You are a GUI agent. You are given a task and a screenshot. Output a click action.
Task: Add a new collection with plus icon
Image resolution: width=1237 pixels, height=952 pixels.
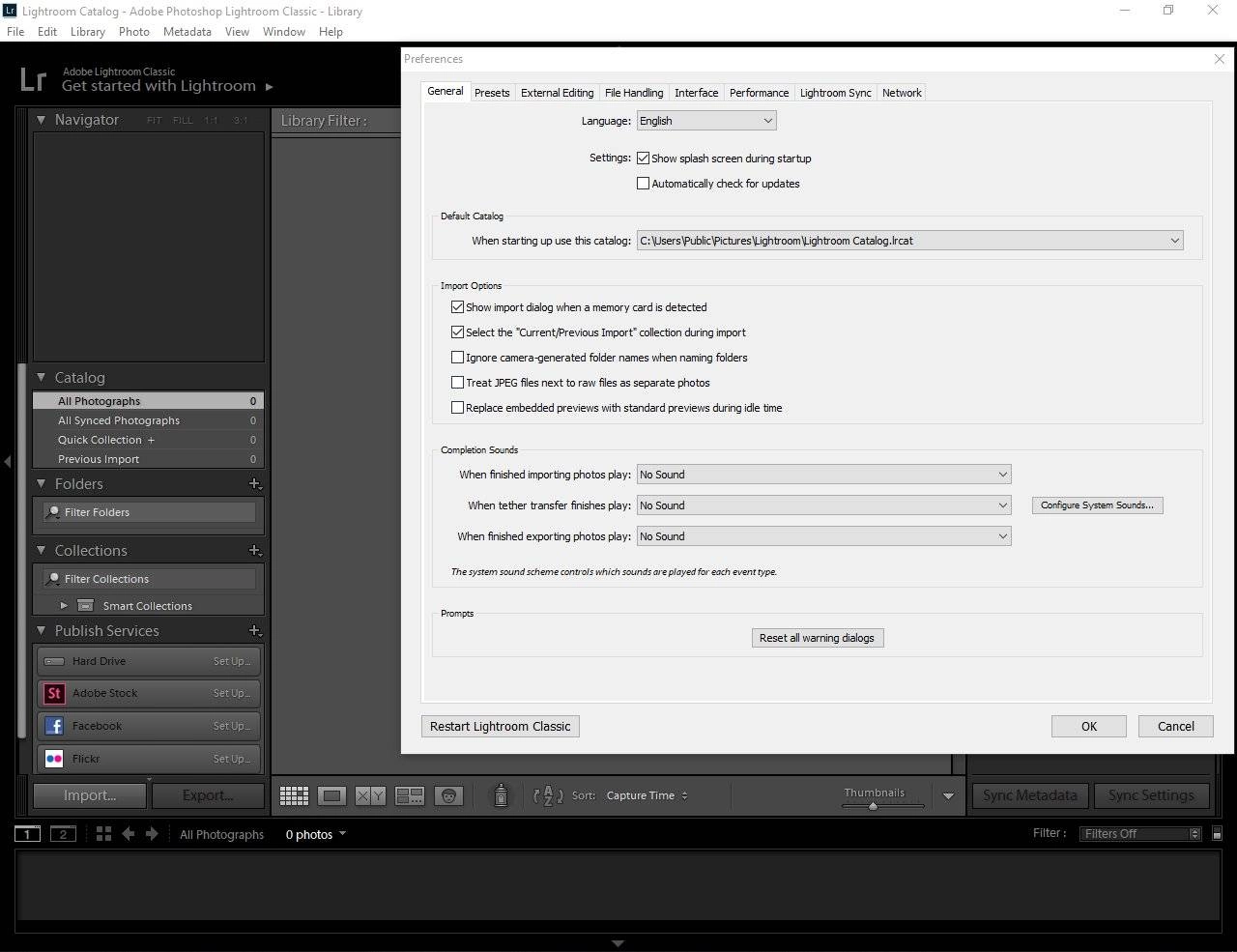pyautogui.click(x=254, y=550)
